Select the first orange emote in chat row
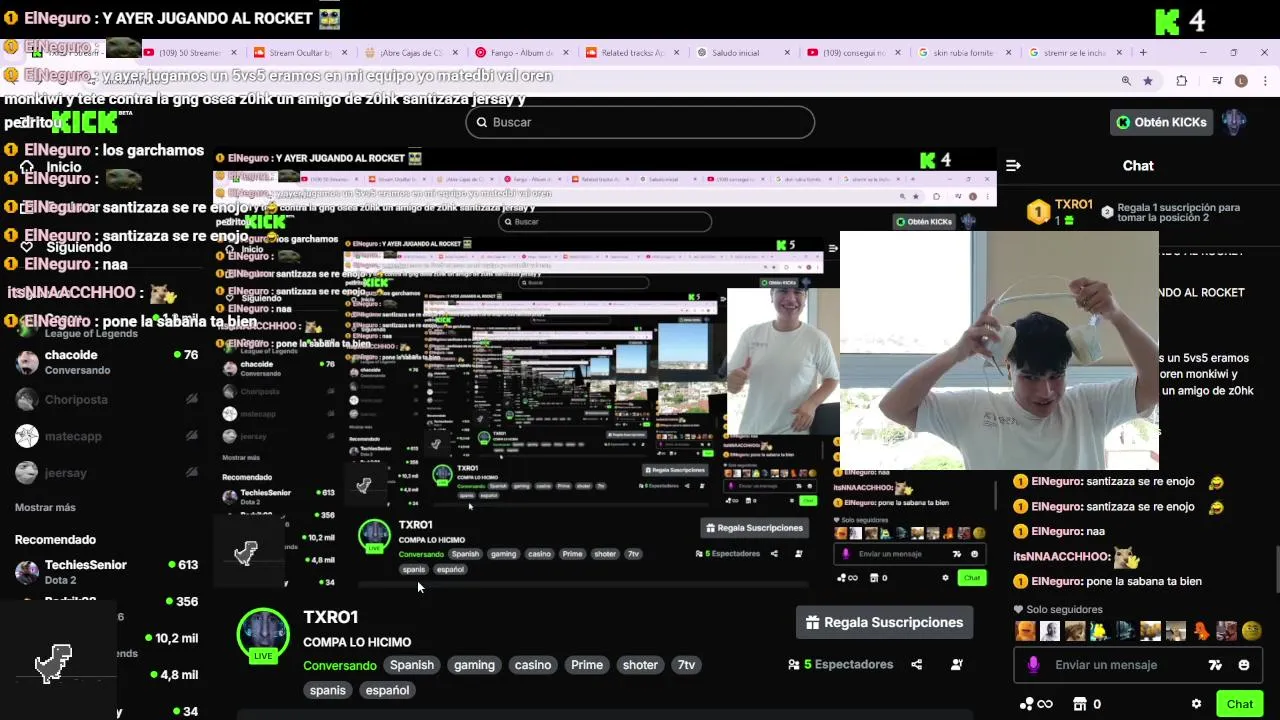Viewport: 1280px width, 720px height. [x=1025, y=631]
